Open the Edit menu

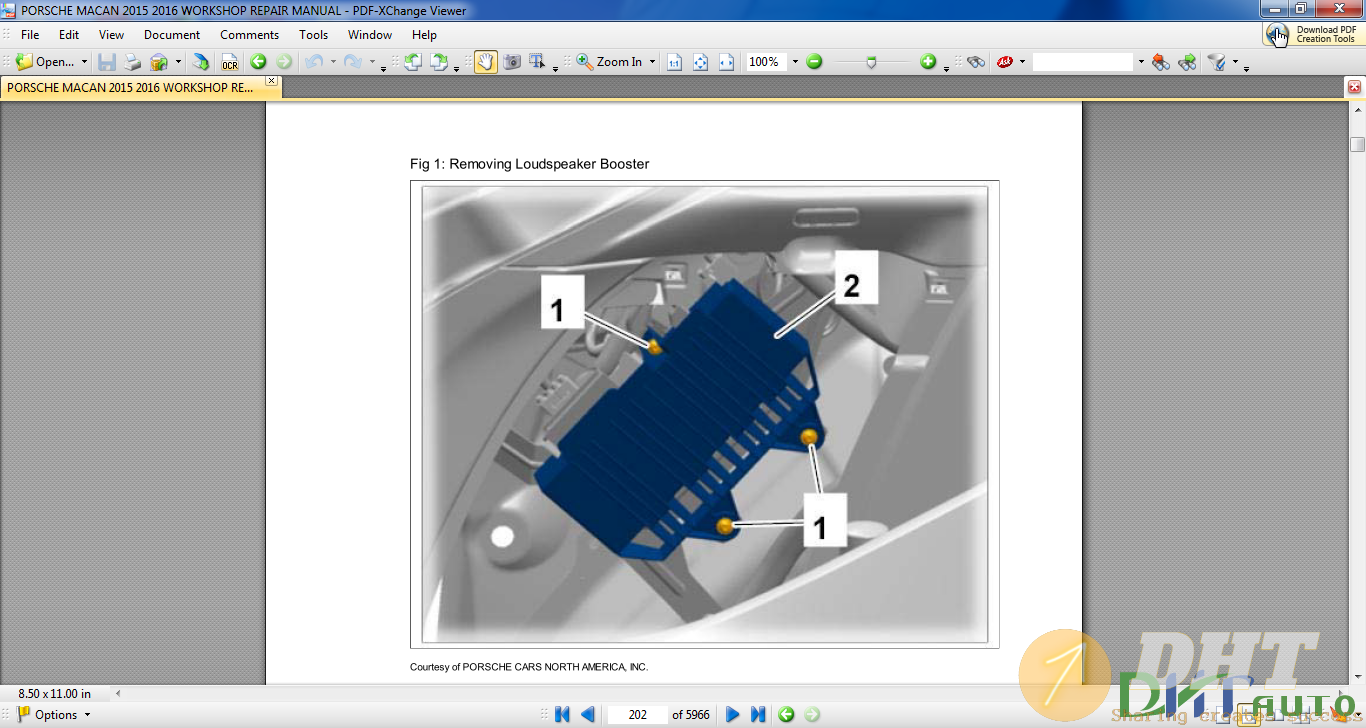(69, 35)
